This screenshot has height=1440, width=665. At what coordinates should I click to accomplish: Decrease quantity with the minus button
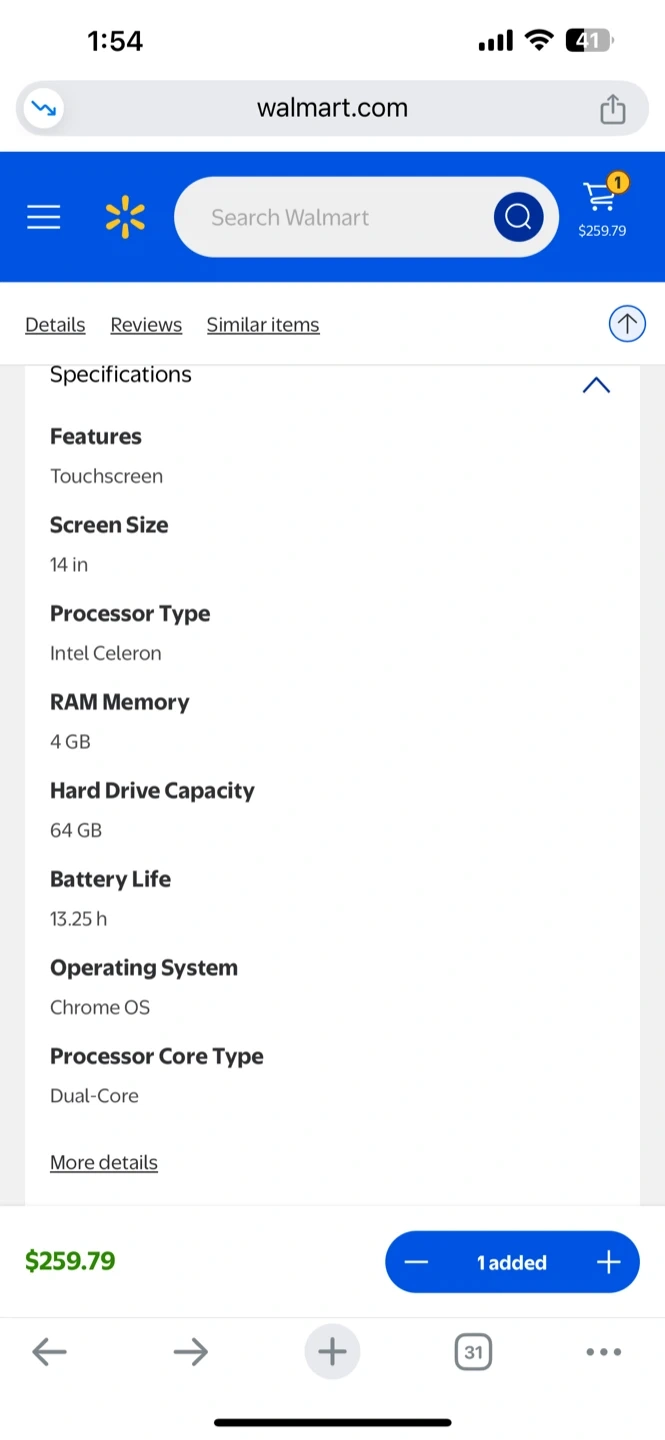(x=417, y=1263)
